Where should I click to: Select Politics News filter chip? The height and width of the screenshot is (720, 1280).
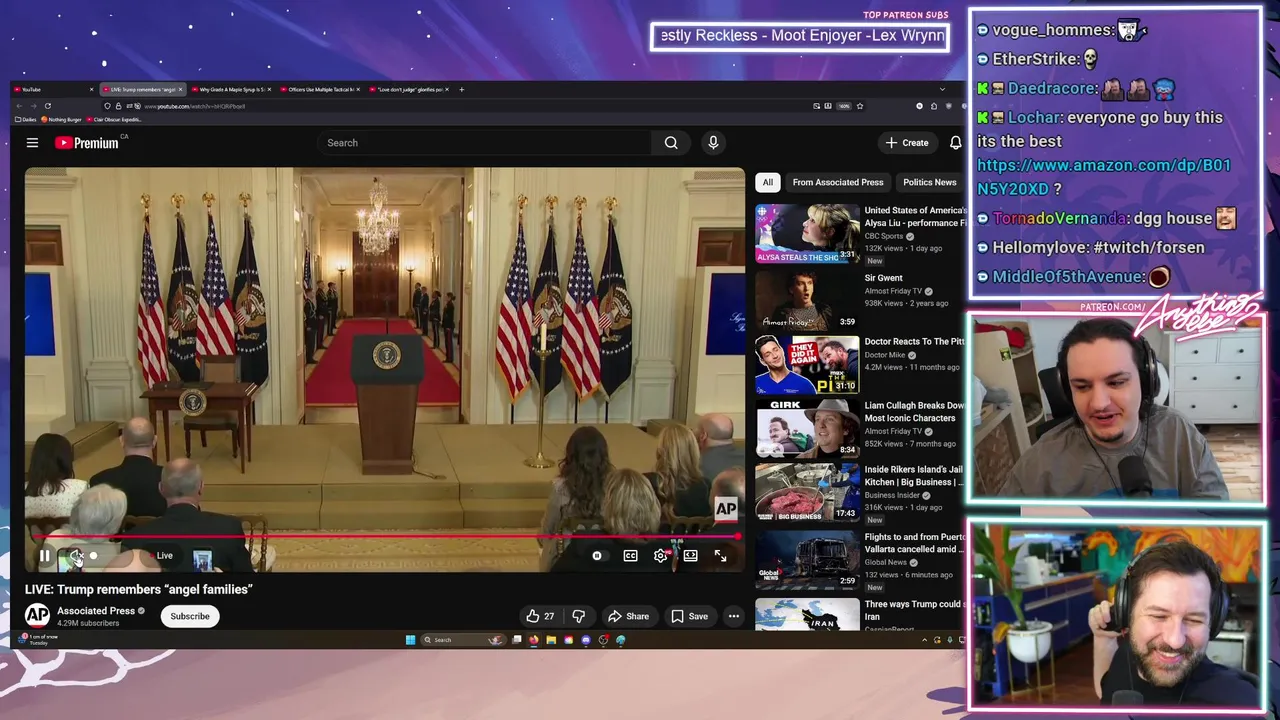pyautogui.click(x=930, y=182)
